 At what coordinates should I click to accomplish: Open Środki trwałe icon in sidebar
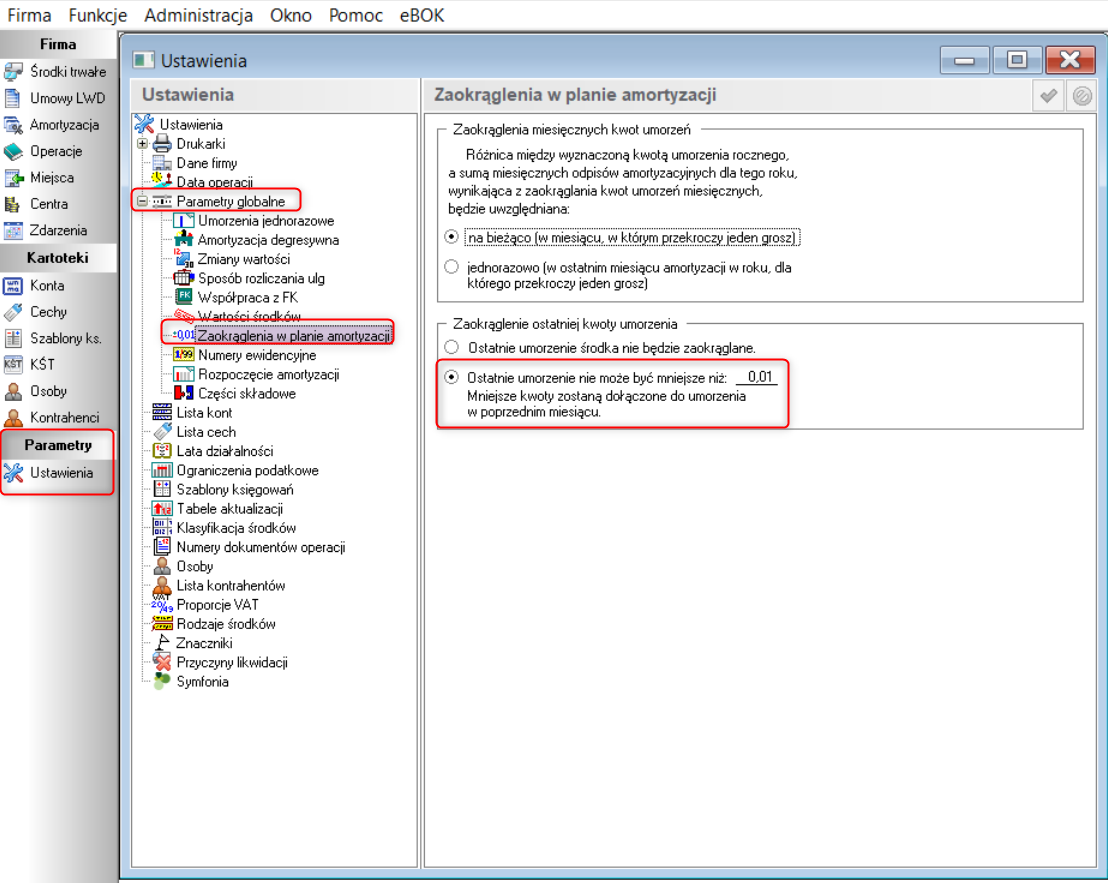coord(13,71)
